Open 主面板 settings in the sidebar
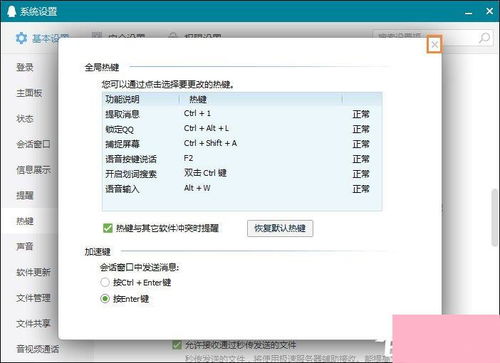This screenshot has height=363, width=500. tap(29, 93)
